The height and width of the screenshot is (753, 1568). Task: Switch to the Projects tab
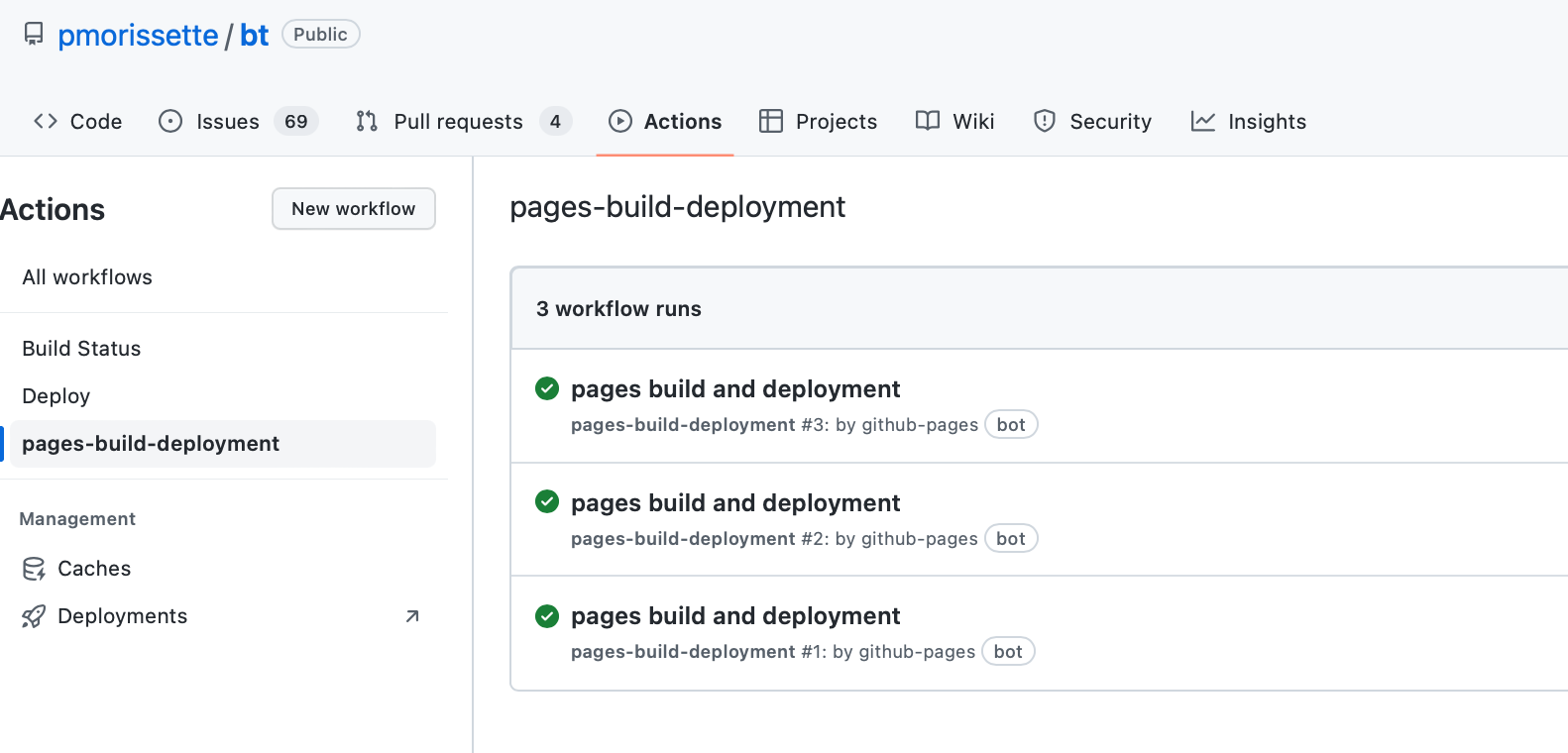819,121
